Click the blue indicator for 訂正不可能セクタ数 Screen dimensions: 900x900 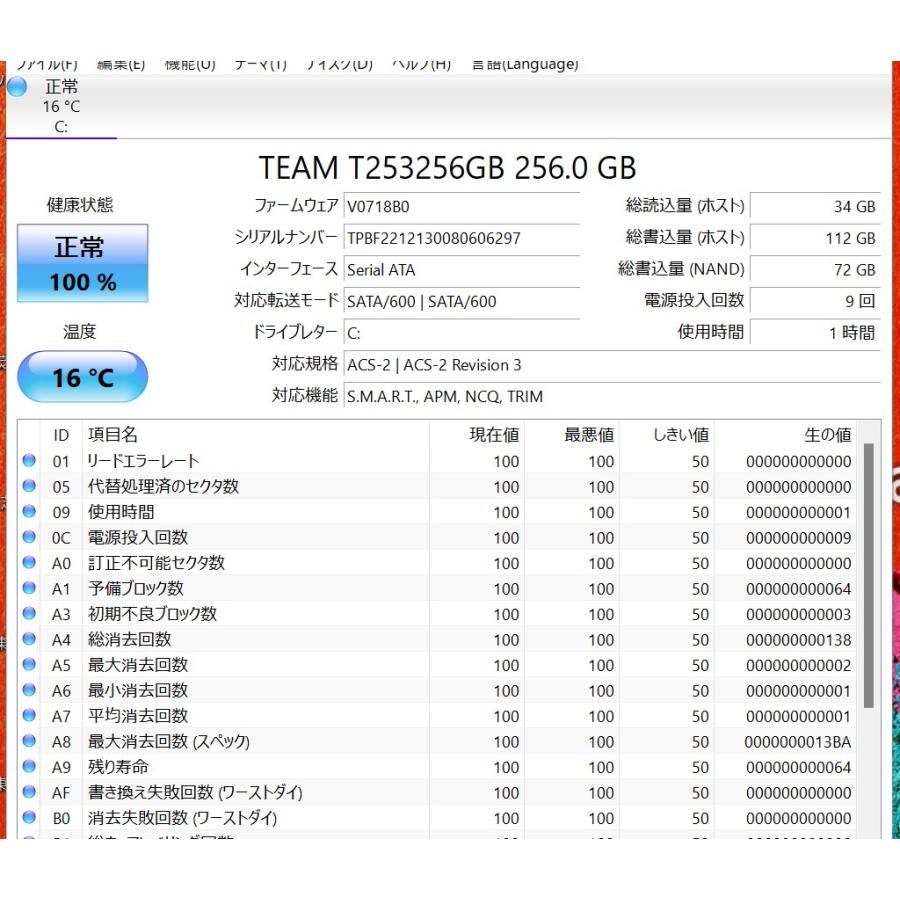(x=31, y=563)
